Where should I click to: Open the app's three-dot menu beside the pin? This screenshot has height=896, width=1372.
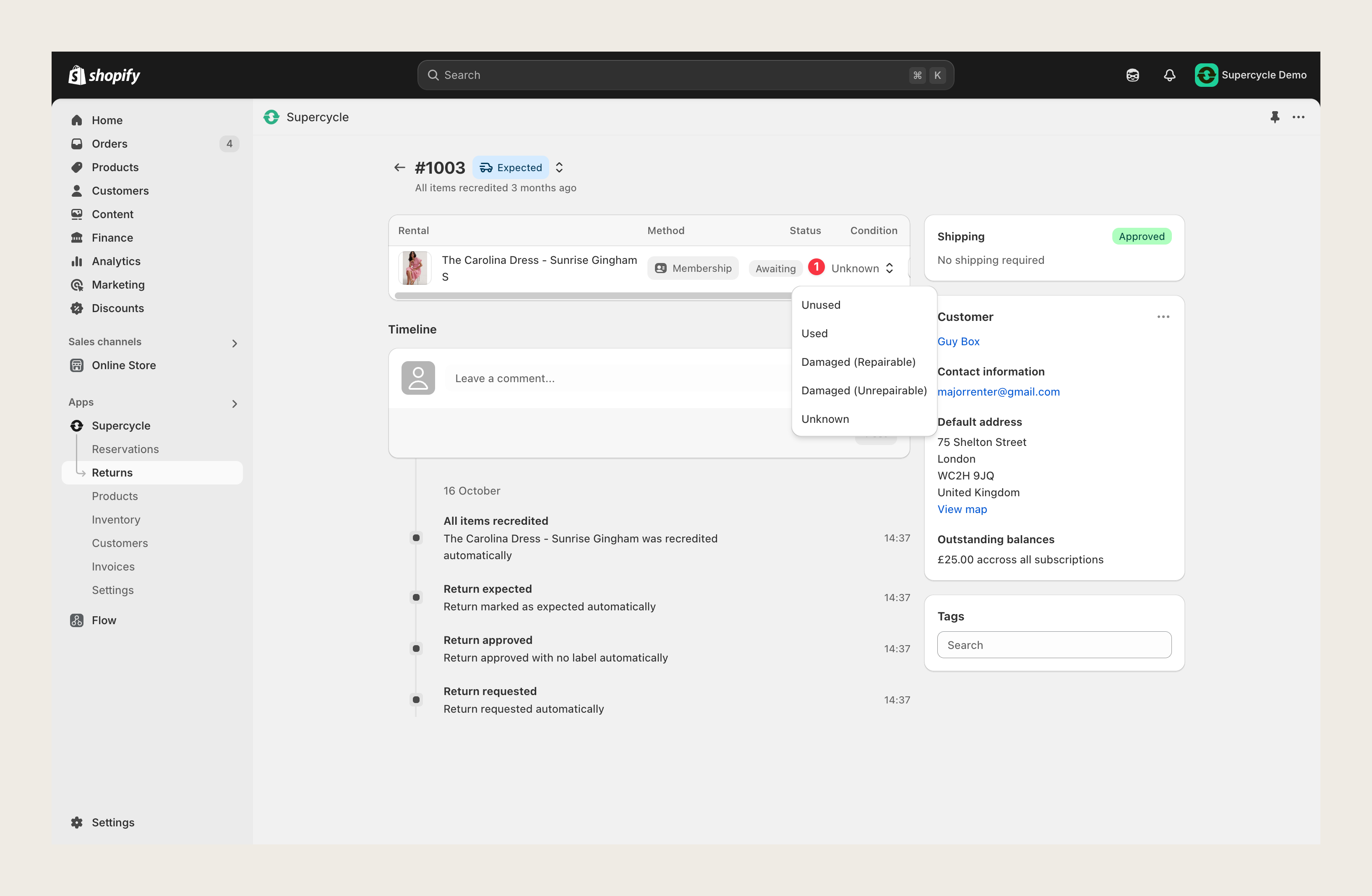coord(1298,117)
